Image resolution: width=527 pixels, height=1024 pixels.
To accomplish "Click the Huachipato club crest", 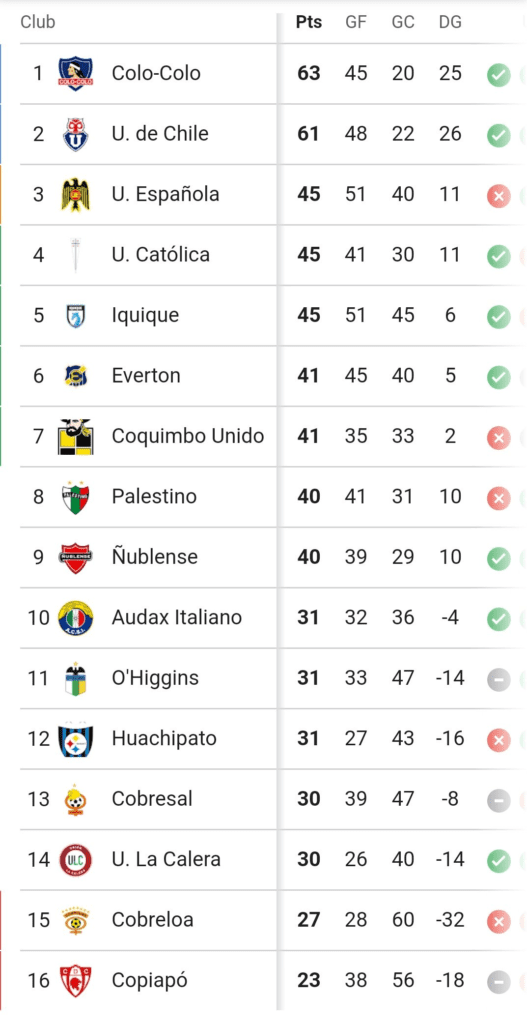I will [x=75, y=739].
